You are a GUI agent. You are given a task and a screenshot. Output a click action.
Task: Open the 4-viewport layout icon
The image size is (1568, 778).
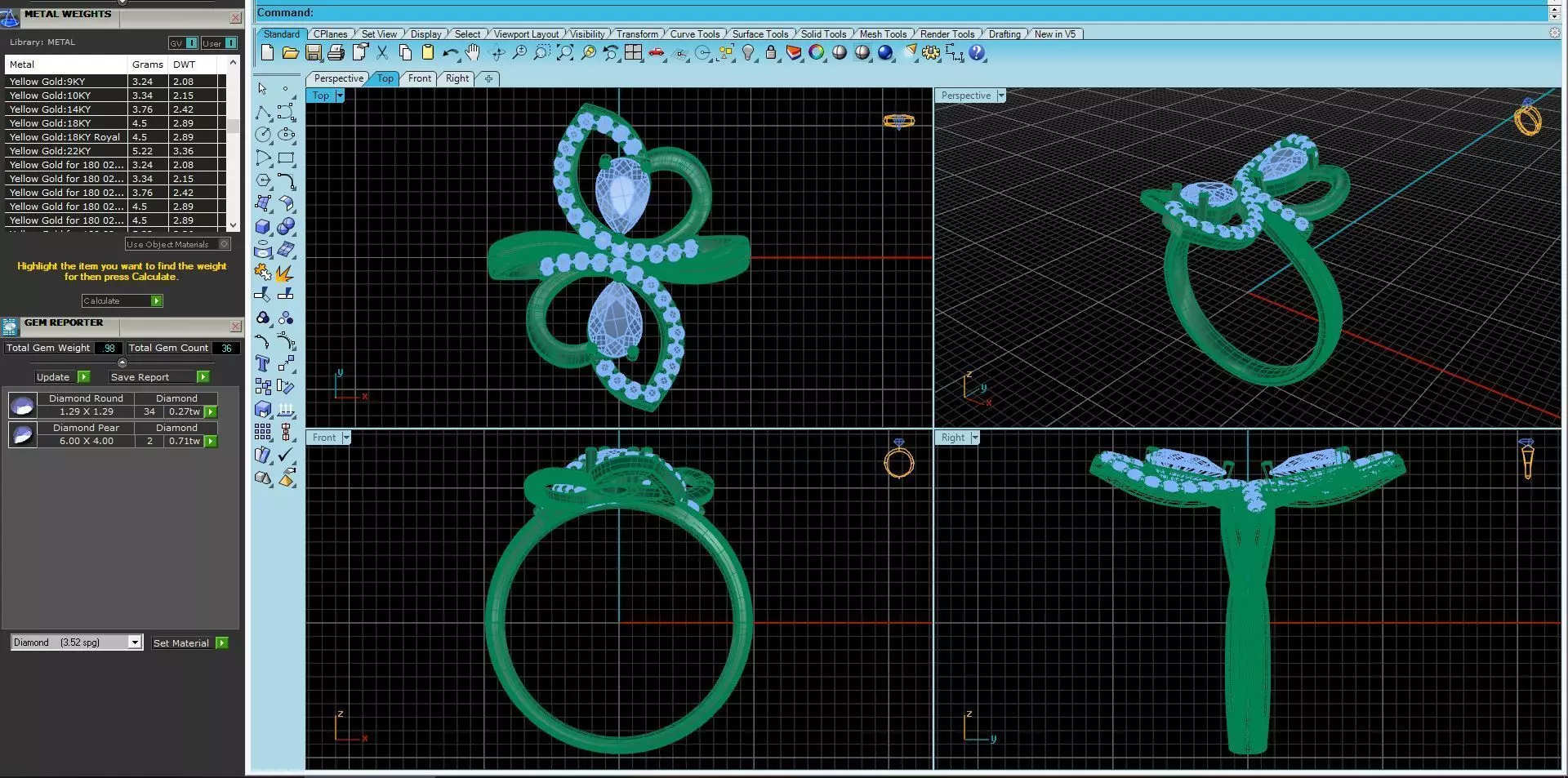click(634, 53)
